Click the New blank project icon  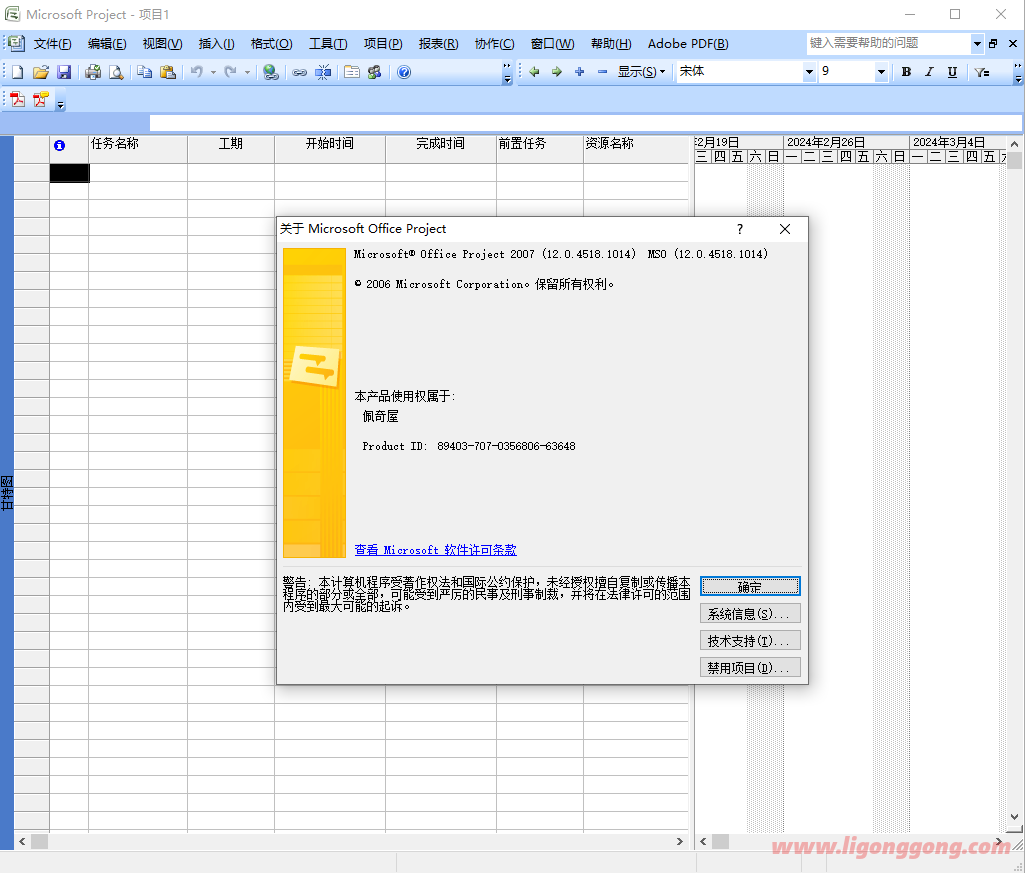tap(18, 72)
